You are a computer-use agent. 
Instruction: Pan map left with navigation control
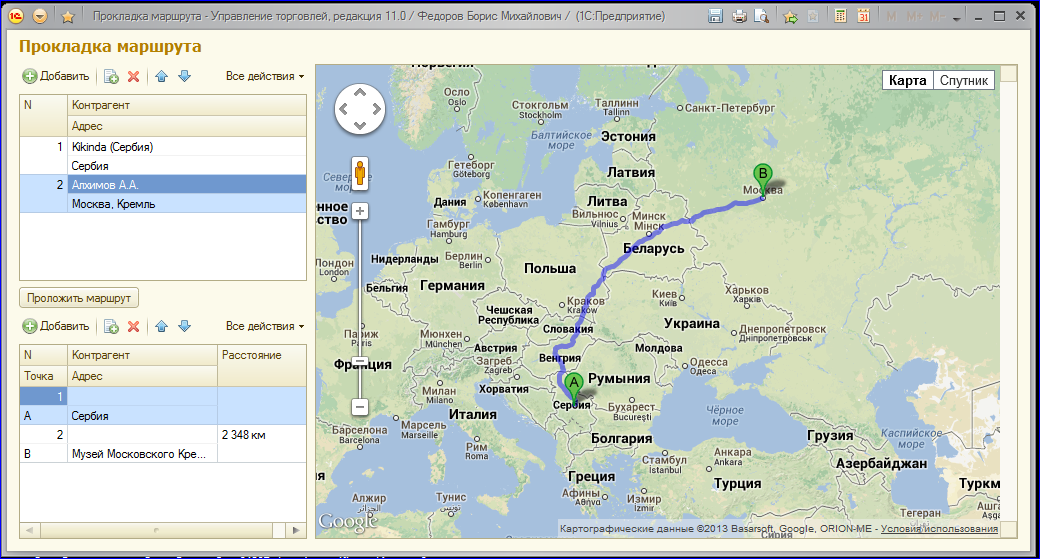point(344,109)
